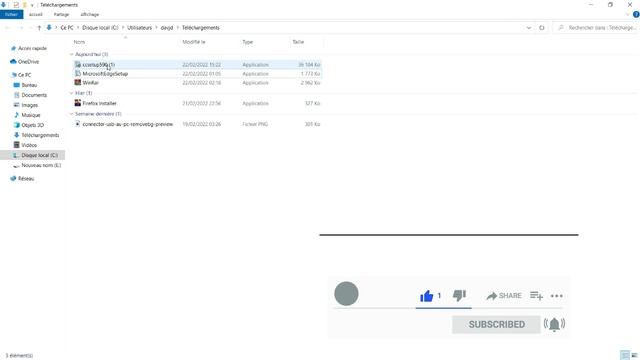Expand the chevron after Utilisateurs in breadcrumb
This screenshot has width=640, height=360.
156,28
